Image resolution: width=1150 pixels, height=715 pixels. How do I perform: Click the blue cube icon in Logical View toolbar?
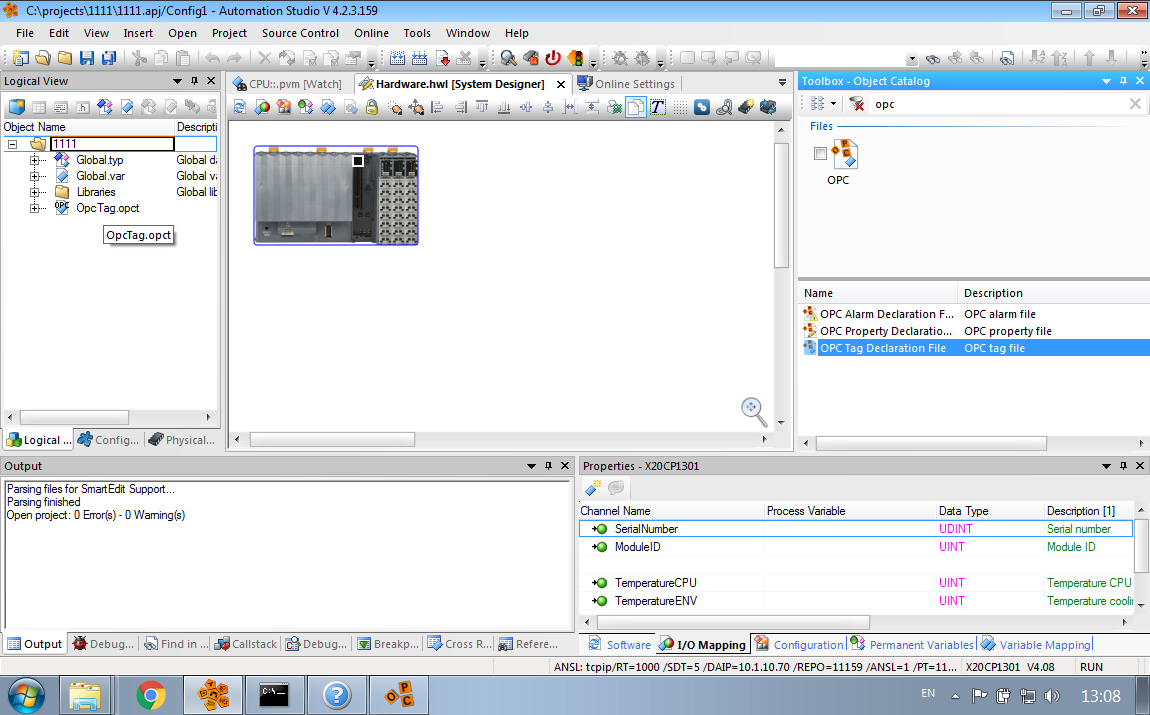tap(17, 107)
